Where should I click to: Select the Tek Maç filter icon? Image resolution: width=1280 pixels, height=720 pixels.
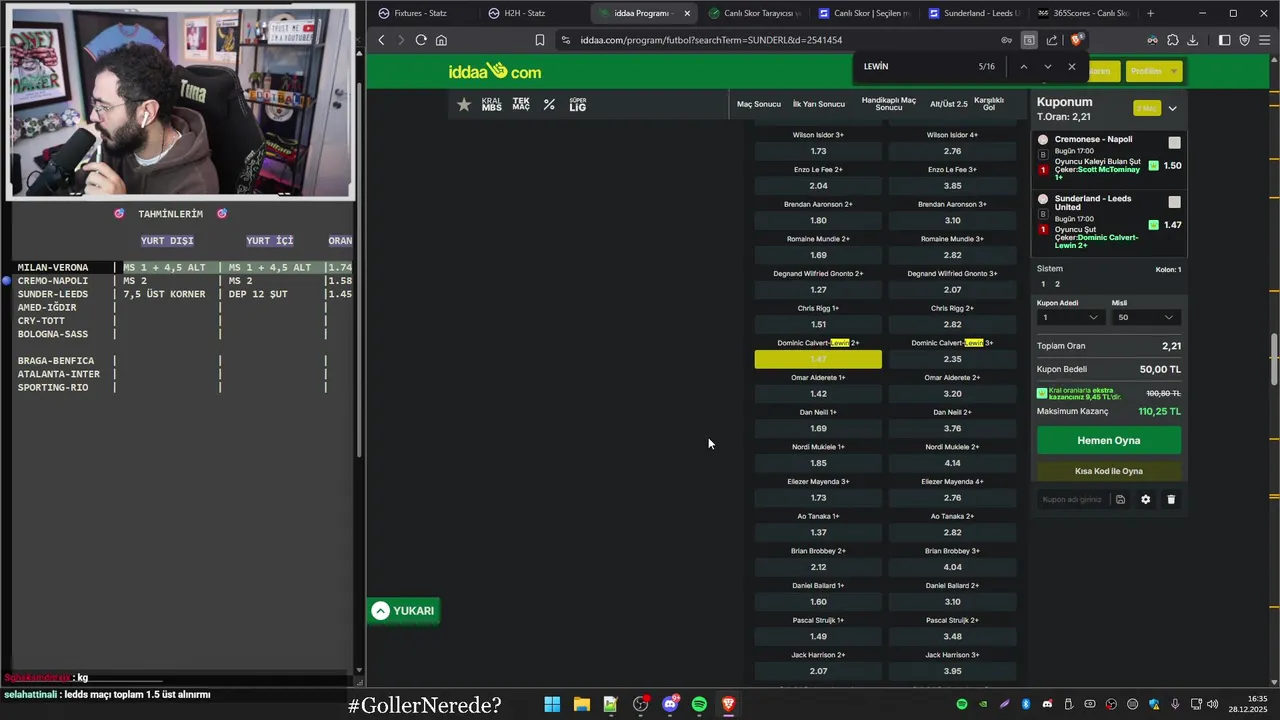coord(521,104)
